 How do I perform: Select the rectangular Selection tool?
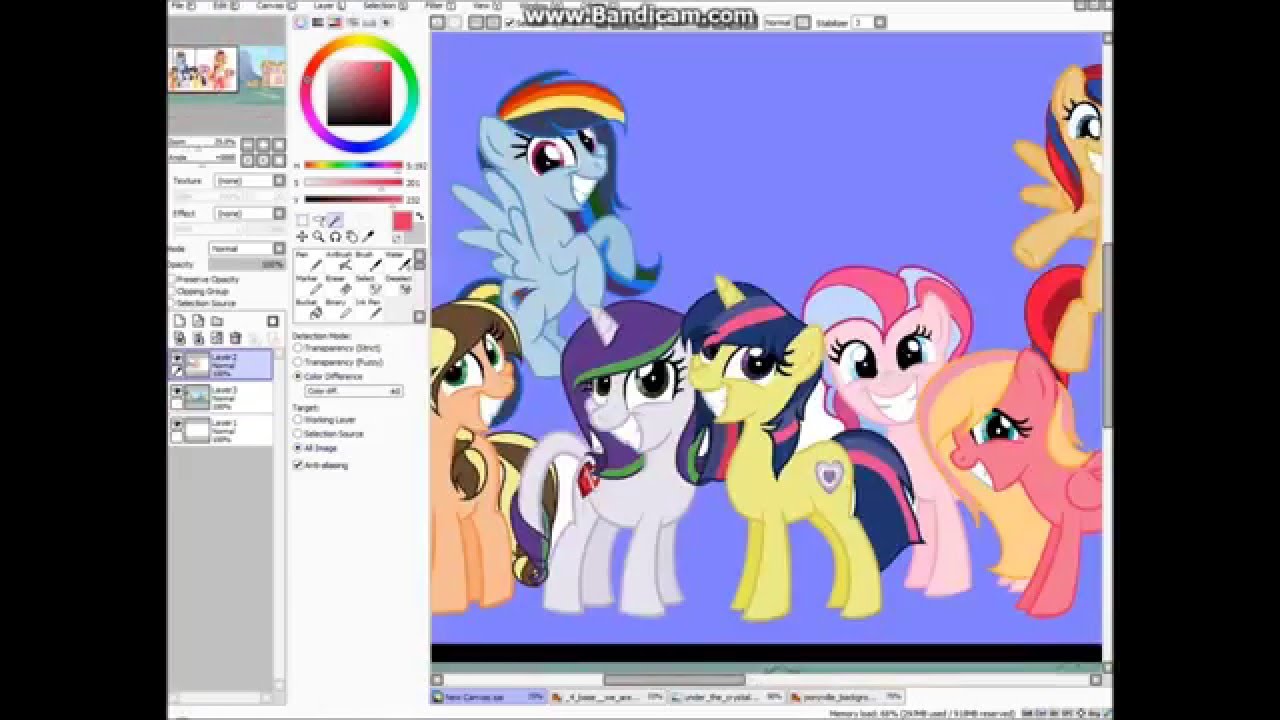click(302, 219)
